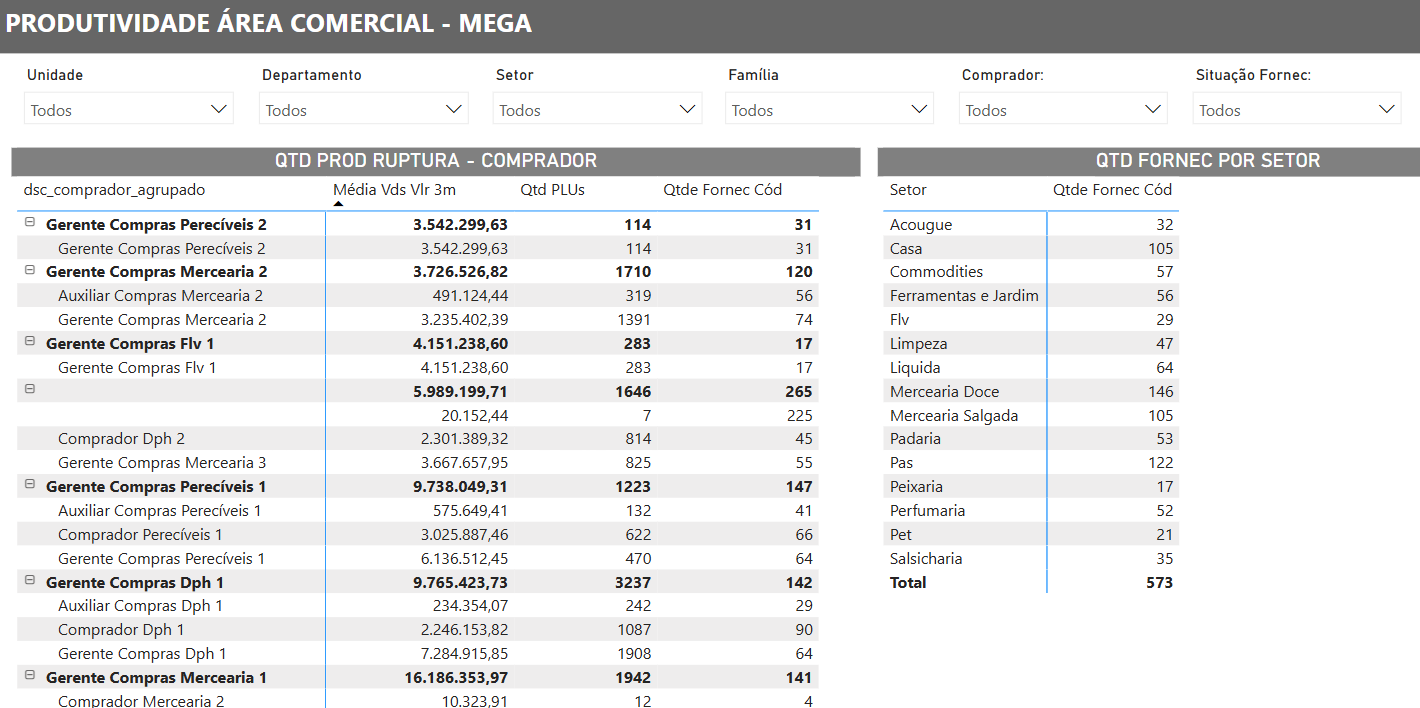The image size is (1420, 708).
Task: Open the Setor filter dropdown
Action: [597, 109]
